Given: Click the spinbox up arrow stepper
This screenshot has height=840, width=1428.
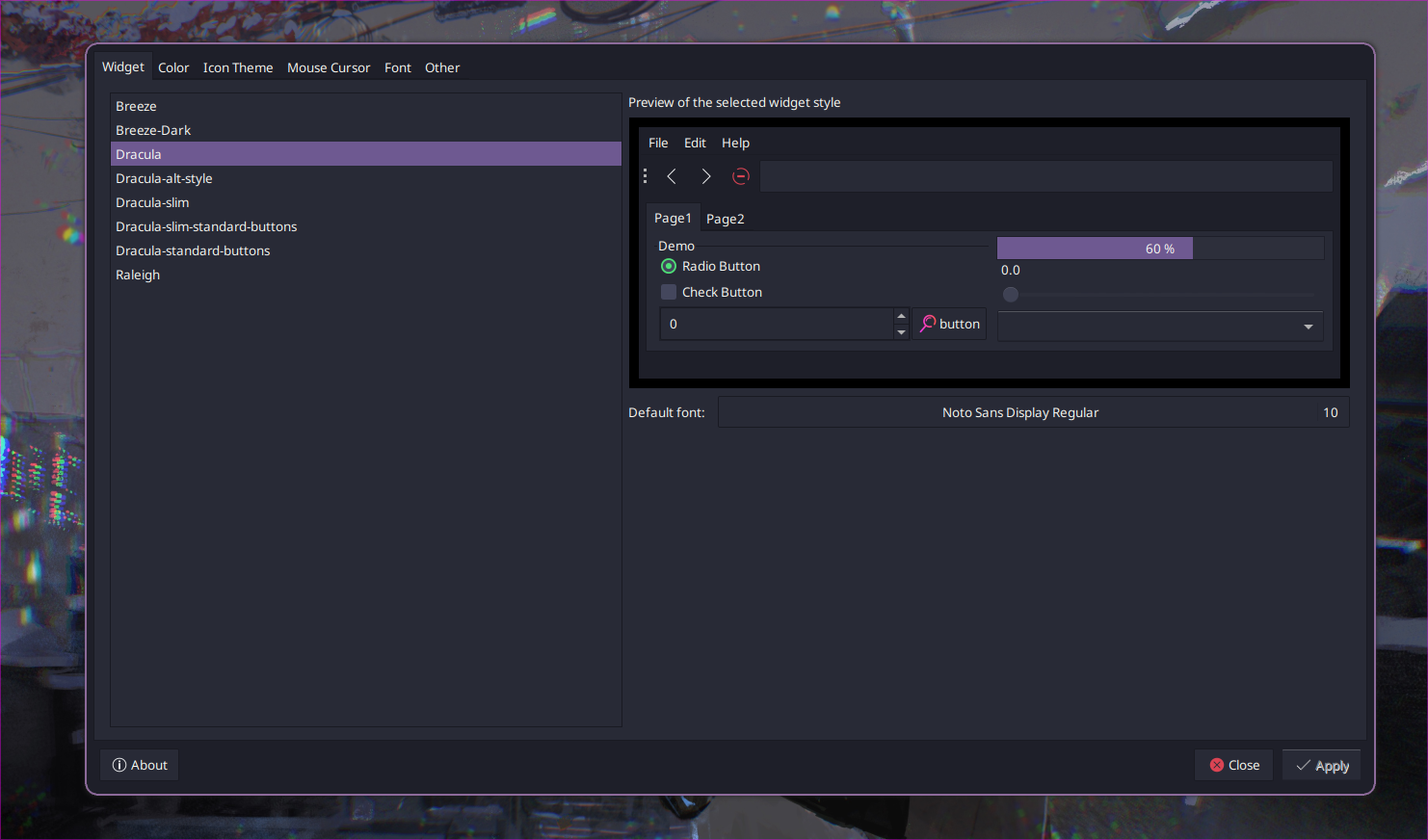Looking at the screenshot, I should (x=901, y=316).
